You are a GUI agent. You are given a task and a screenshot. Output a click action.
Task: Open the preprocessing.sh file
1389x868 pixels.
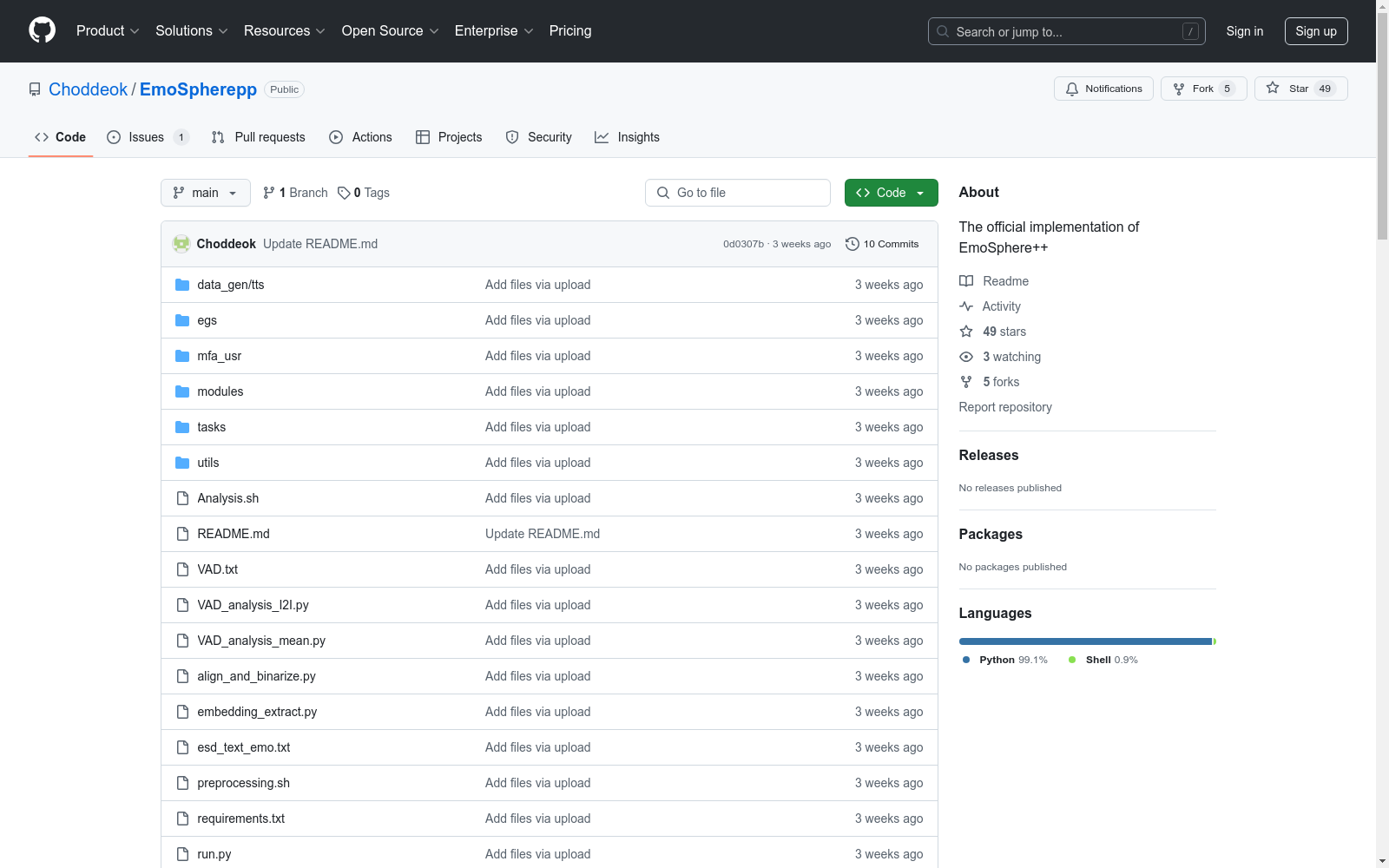[x=244, y=783]
